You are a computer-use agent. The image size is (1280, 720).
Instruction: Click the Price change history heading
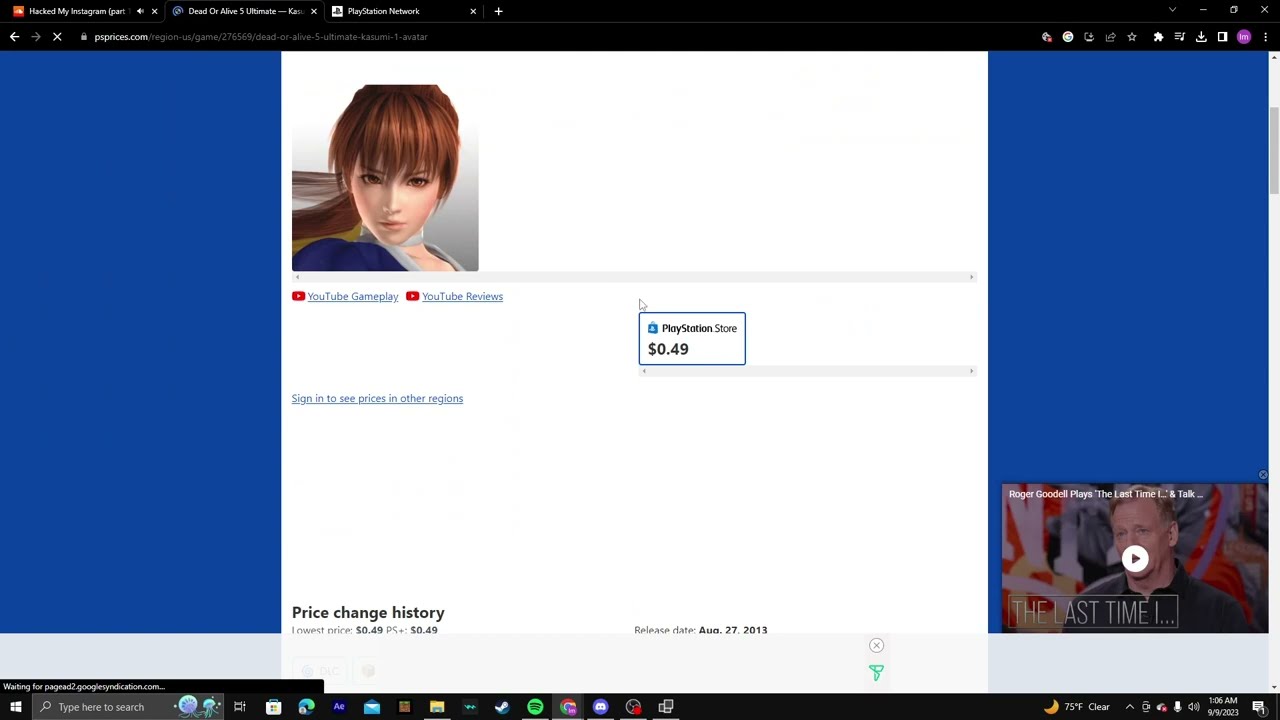[x=368, y=612]
